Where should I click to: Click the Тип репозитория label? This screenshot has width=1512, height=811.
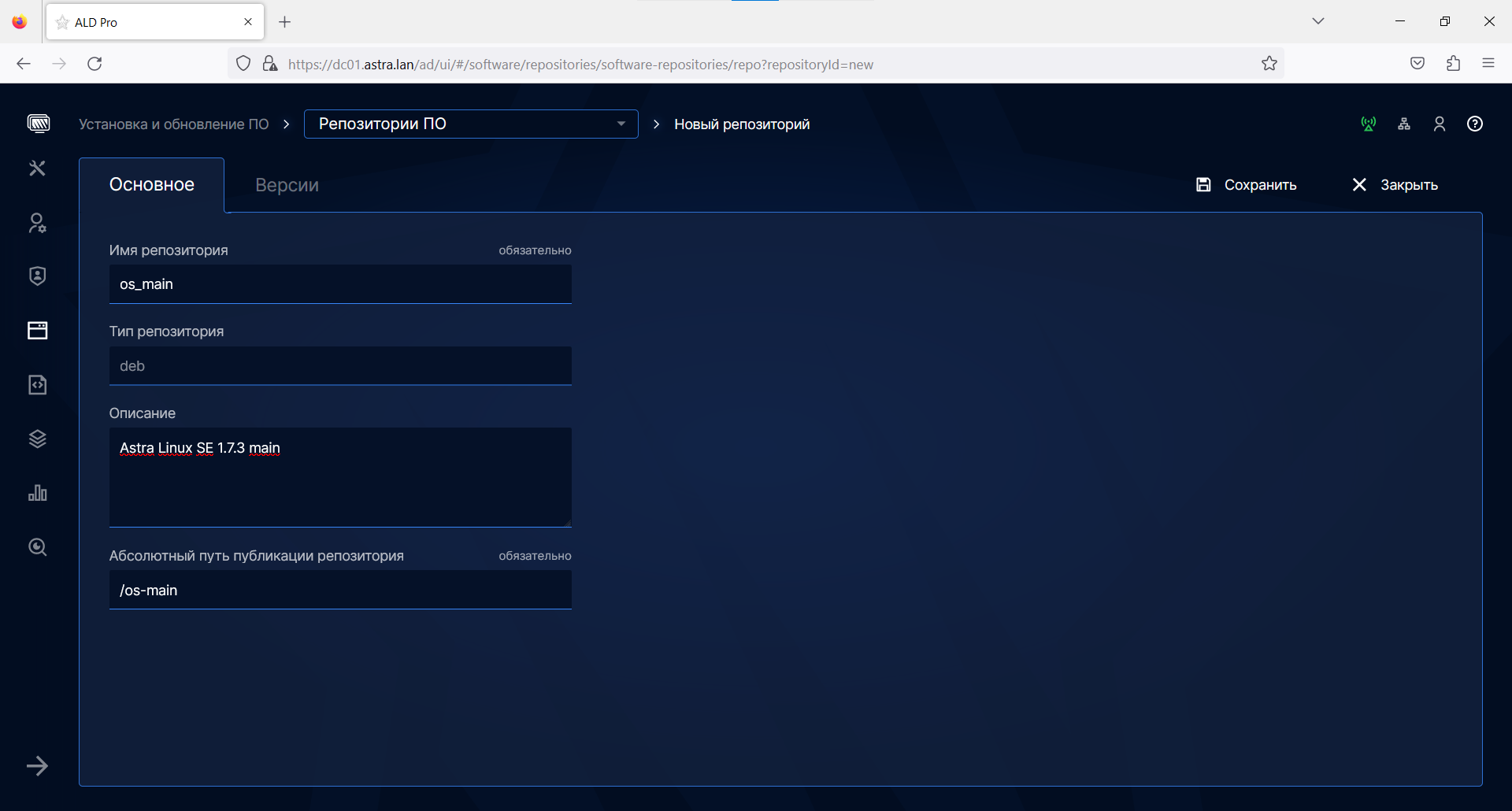point(166,331)
